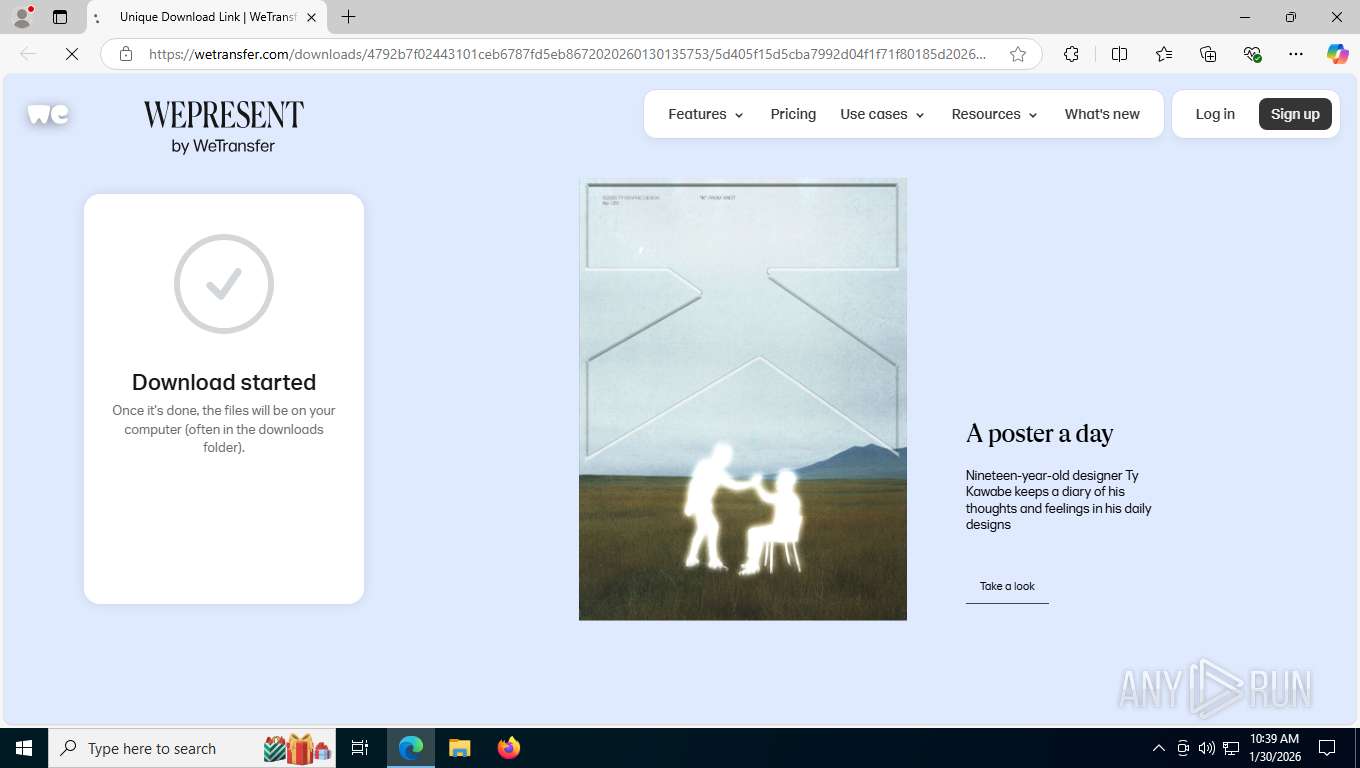Open a new browser tab
This screenshot has width=1360, height=768.
[x=348, y=17]
